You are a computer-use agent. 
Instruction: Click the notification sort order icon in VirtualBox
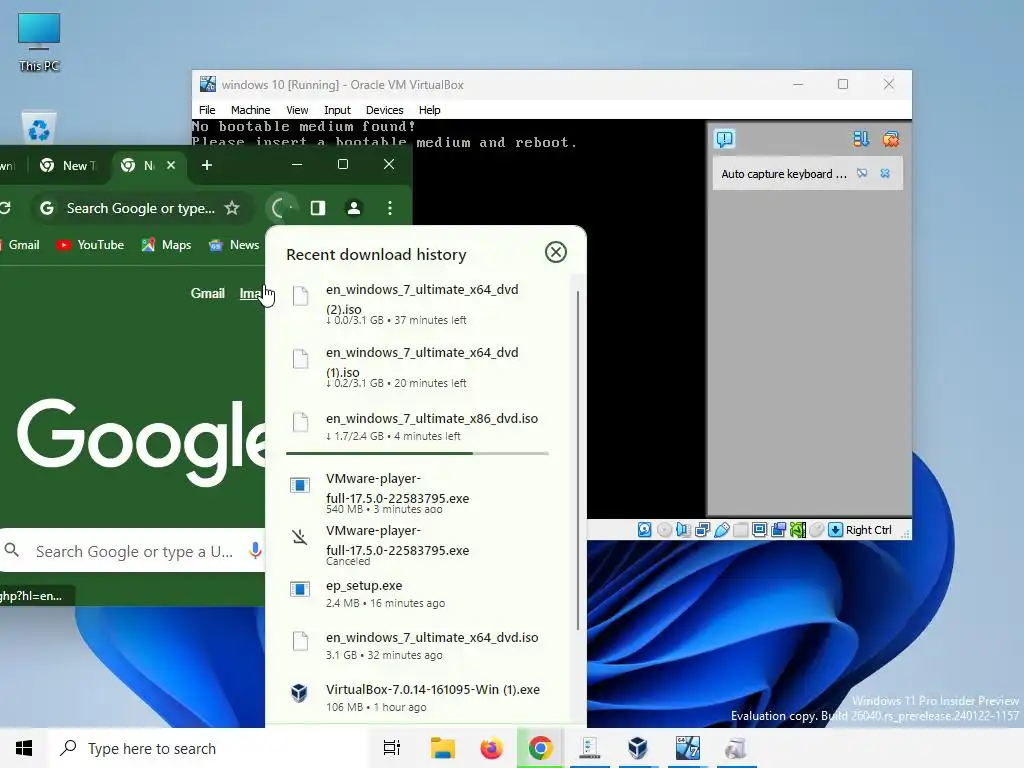coord(861,138)
